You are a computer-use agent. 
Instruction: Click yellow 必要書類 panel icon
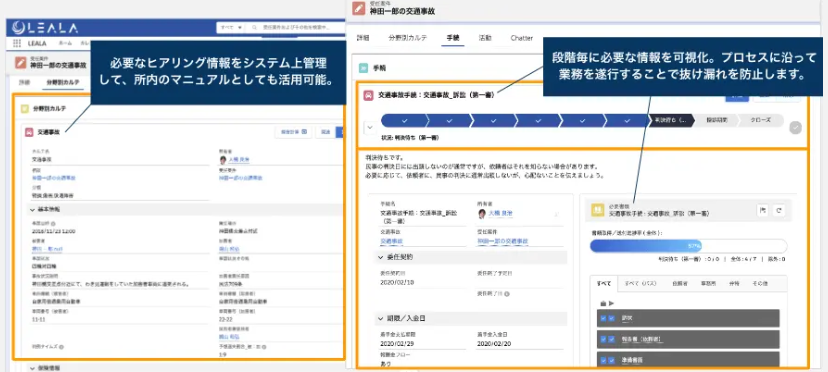(x=598, y=210)
